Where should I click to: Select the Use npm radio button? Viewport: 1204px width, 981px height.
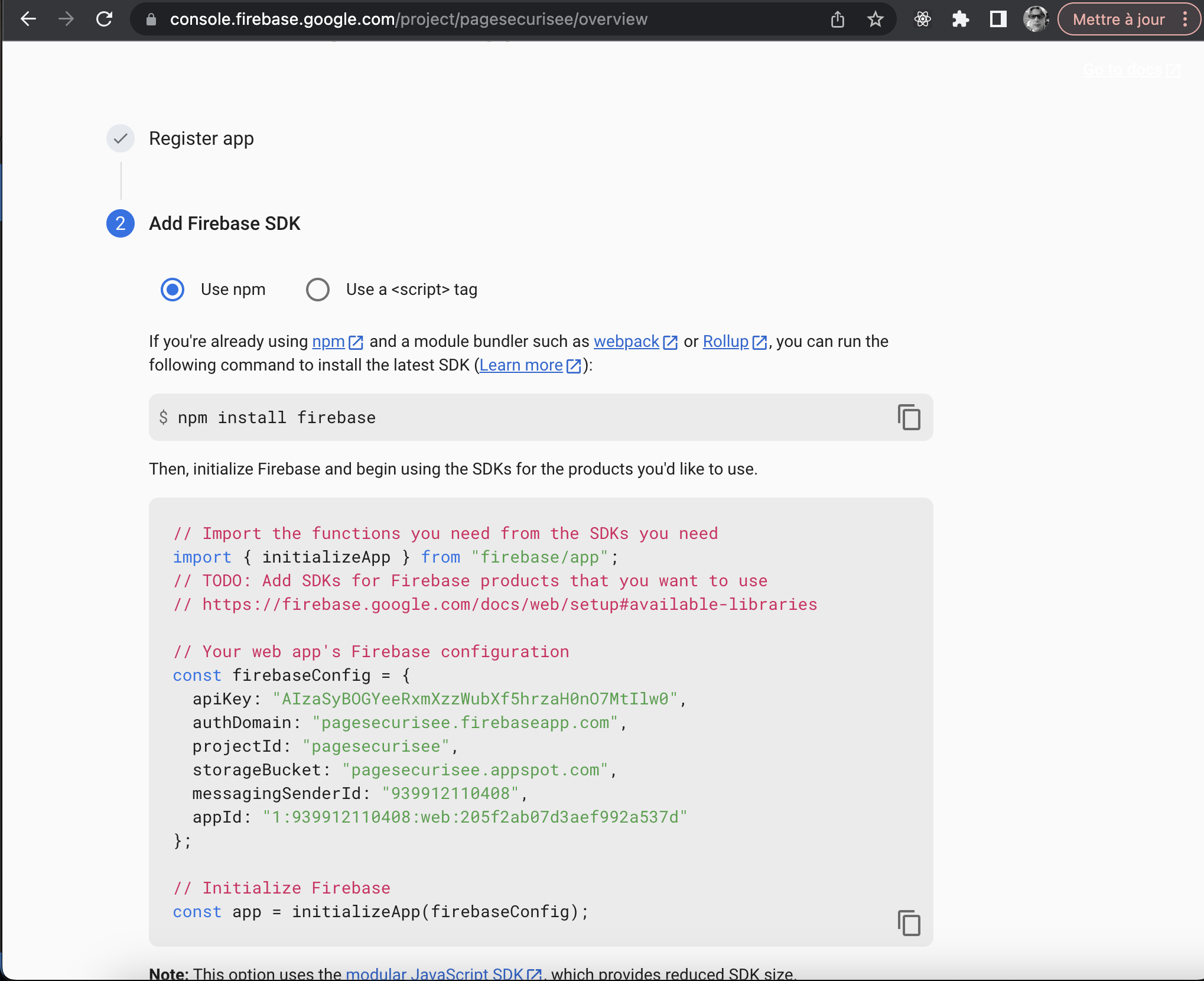coord(173,290)
